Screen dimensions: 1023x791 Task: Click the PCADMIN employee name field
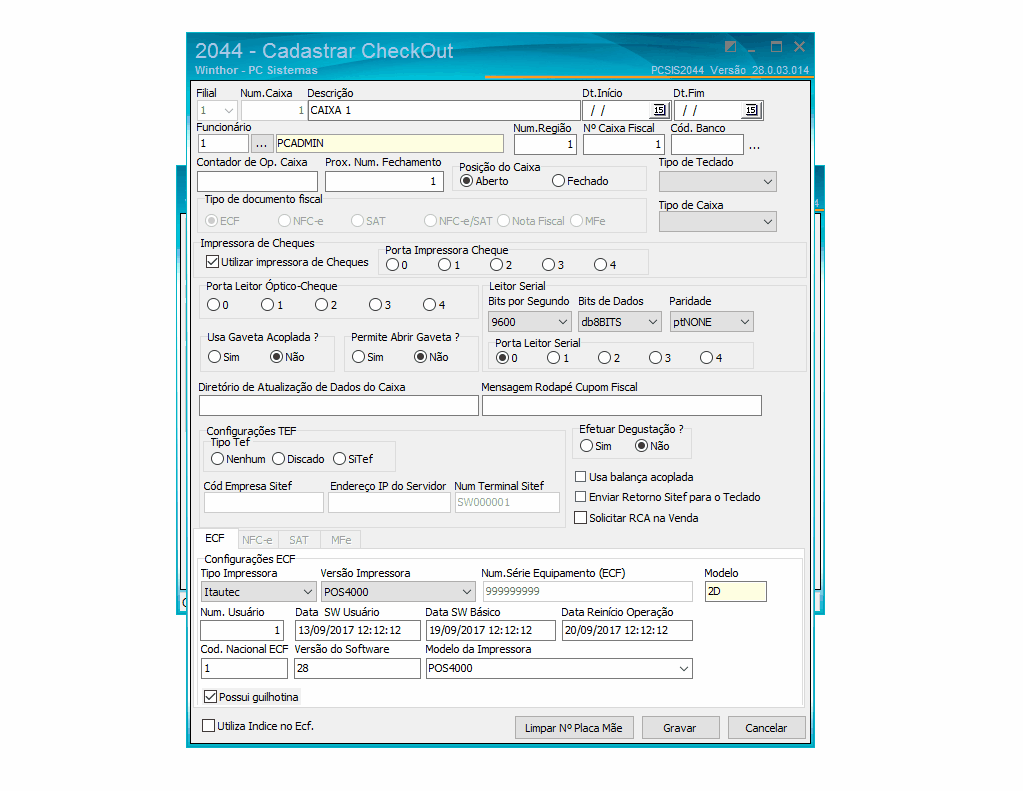(x=389, y=144)
